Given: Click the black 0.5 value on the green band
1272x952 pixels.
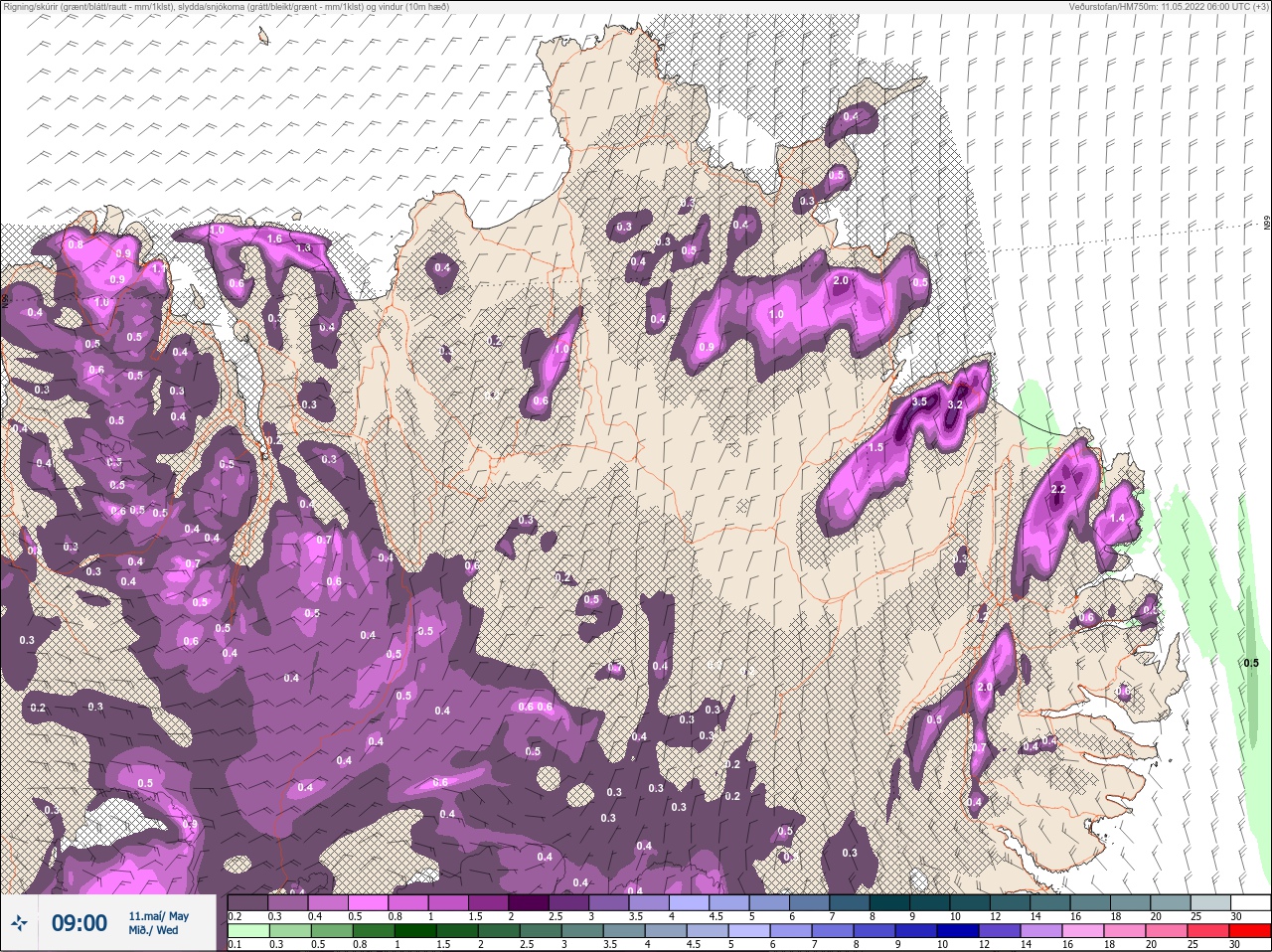Looking at the screenshot, I should pyautogui.click(x=1251, y=663).
